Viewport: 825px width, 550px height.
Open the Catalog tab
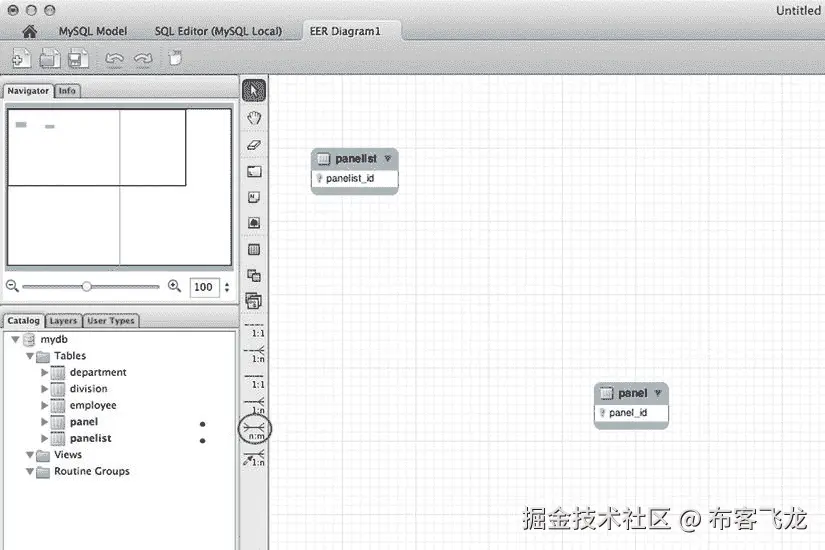(24, 321)
